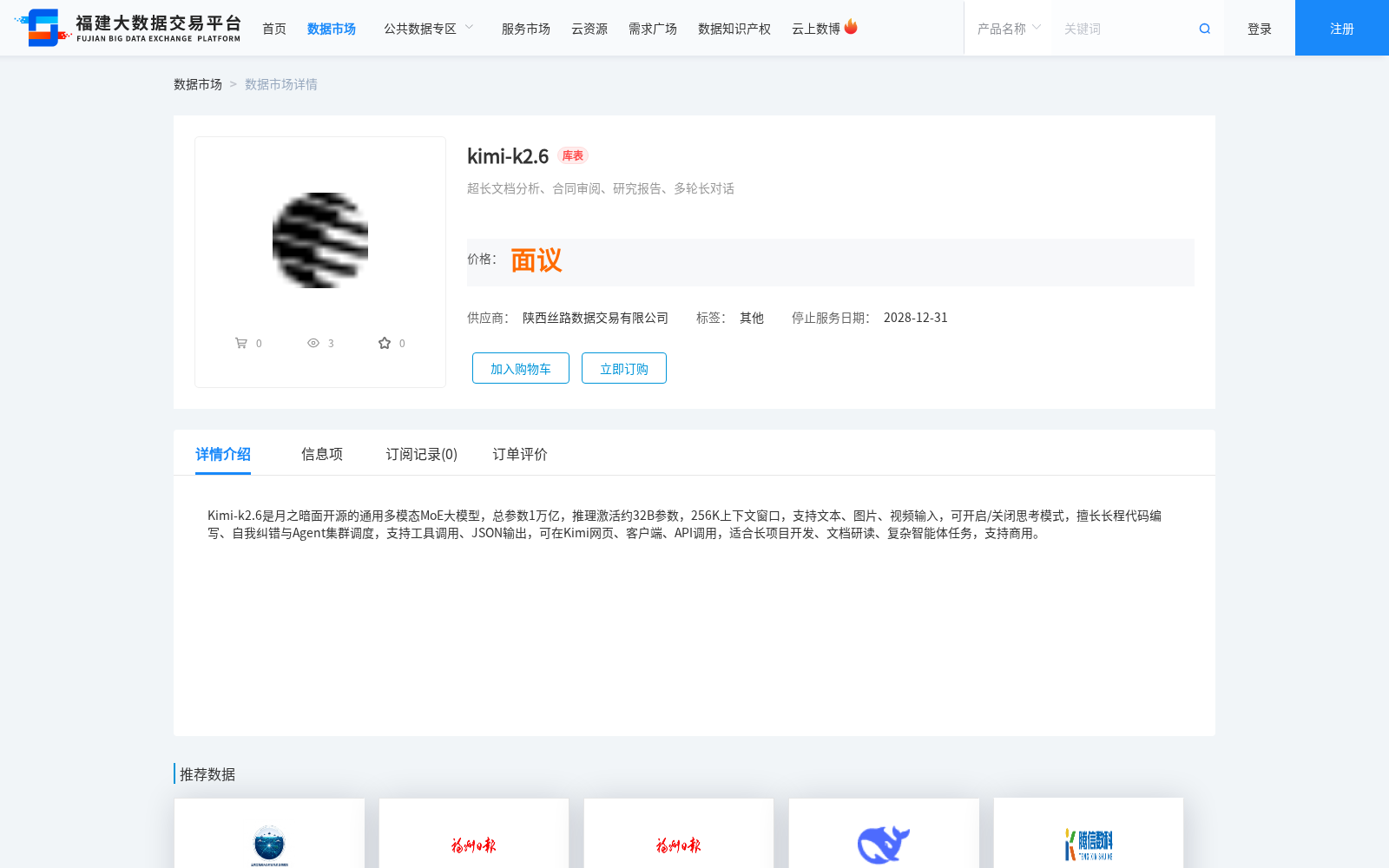Go to 首页 in the navigation
Screen dimensions: 1389x868
pyautogui.click(x=274, y=29)
